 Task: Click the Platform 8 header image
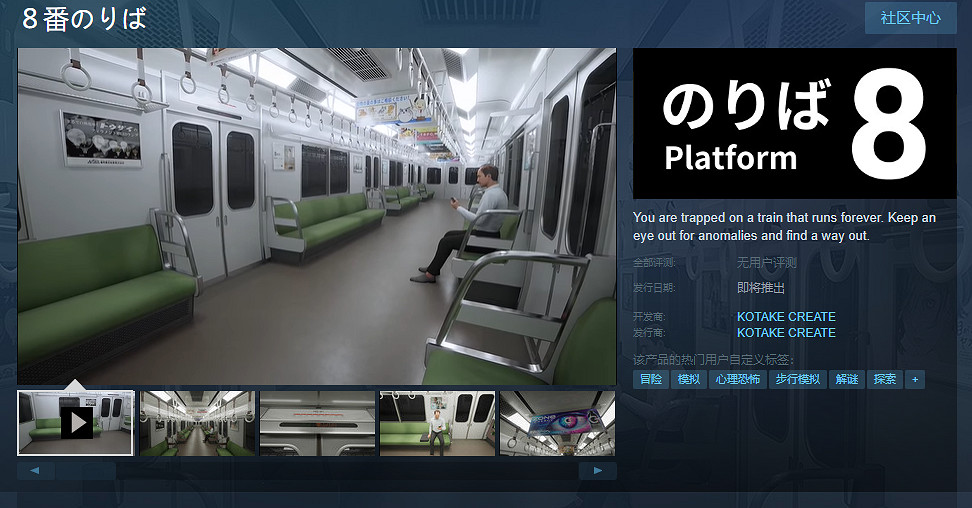794,122
